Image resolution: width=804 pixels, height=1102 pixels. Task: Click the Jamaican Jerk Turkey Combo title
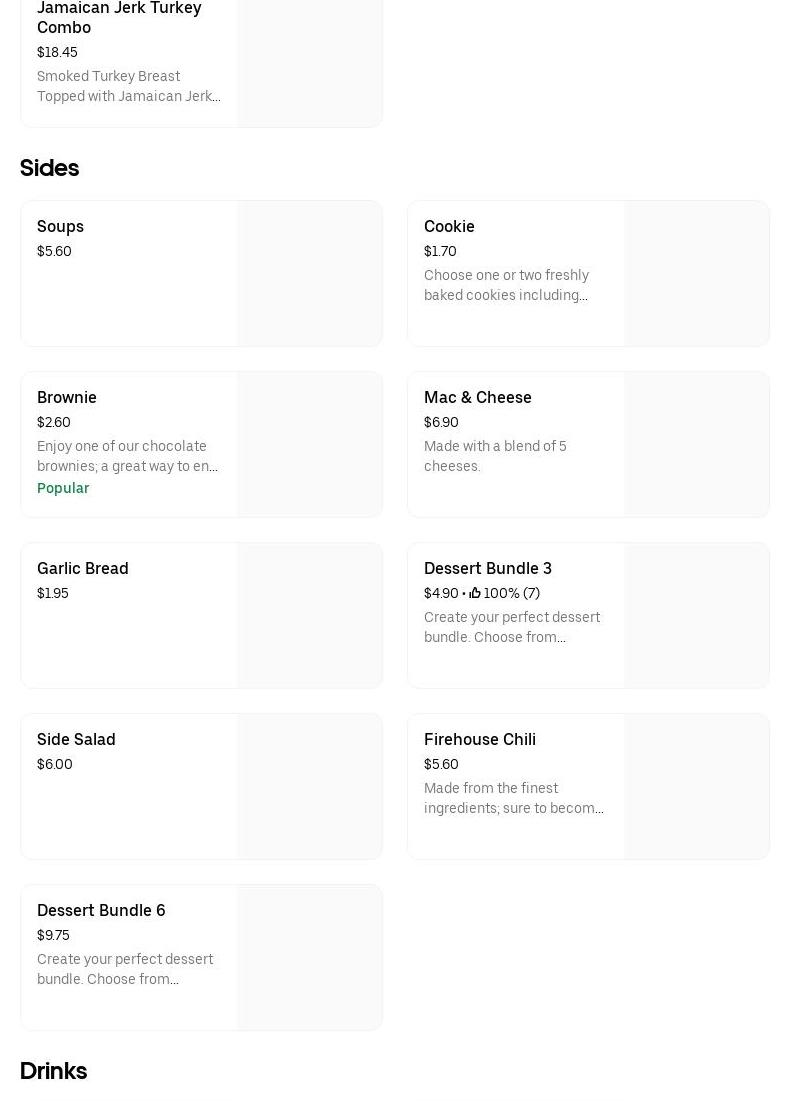pyautogui.click(x=119, y=17)
